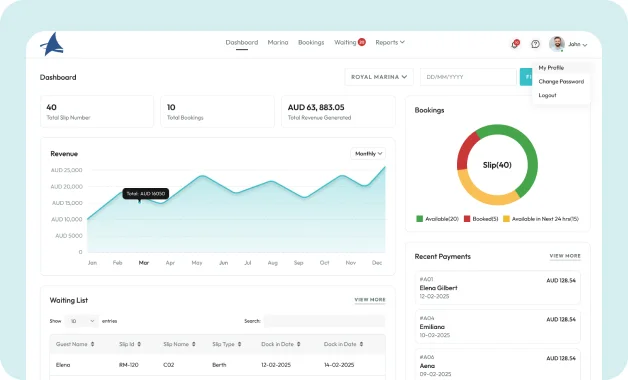628x380 pixels.
Task: Click slip id RM-120 cell
Action: [x=129, y=365]
